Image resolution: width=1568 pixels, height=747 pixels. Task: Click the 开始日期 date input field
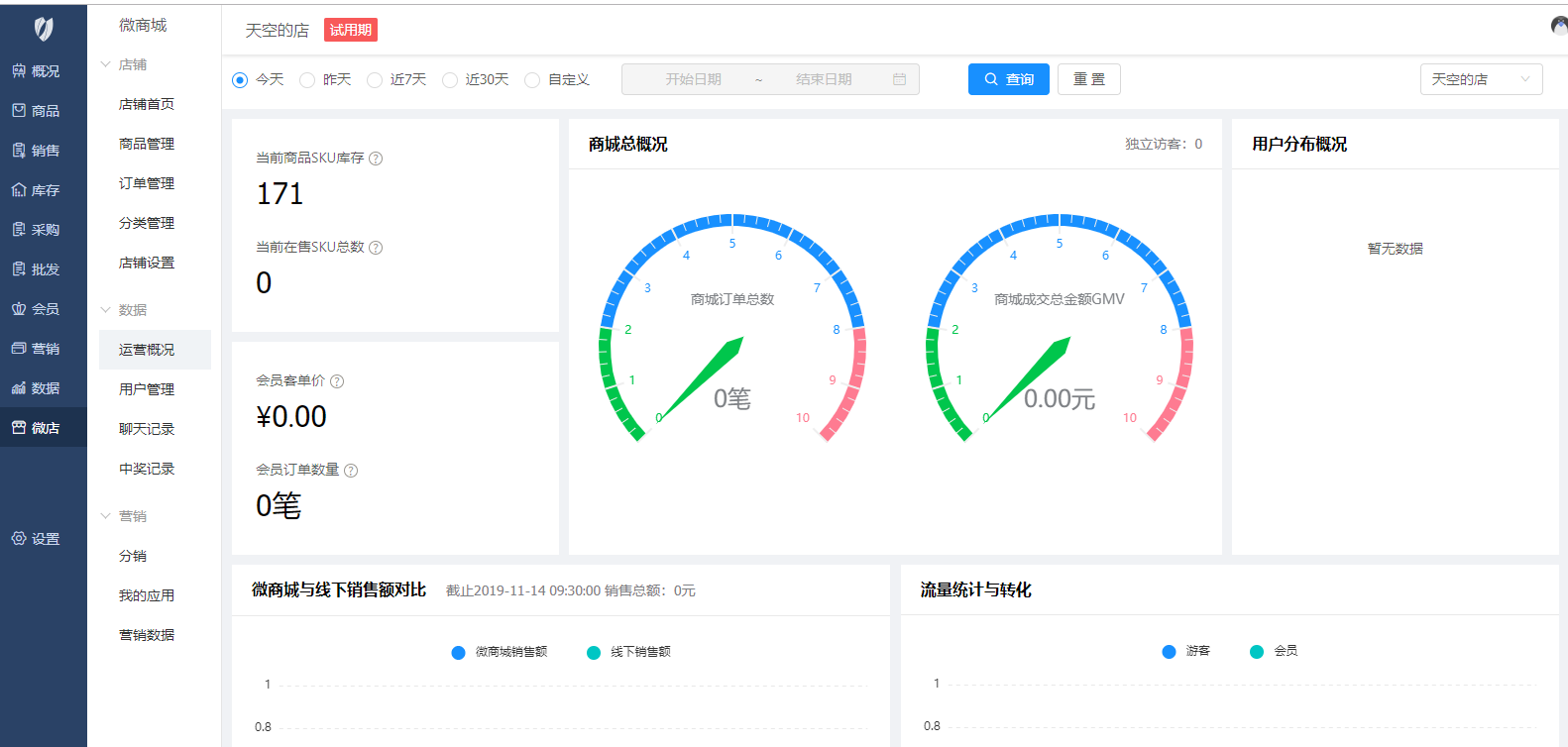tap(693, 79)
